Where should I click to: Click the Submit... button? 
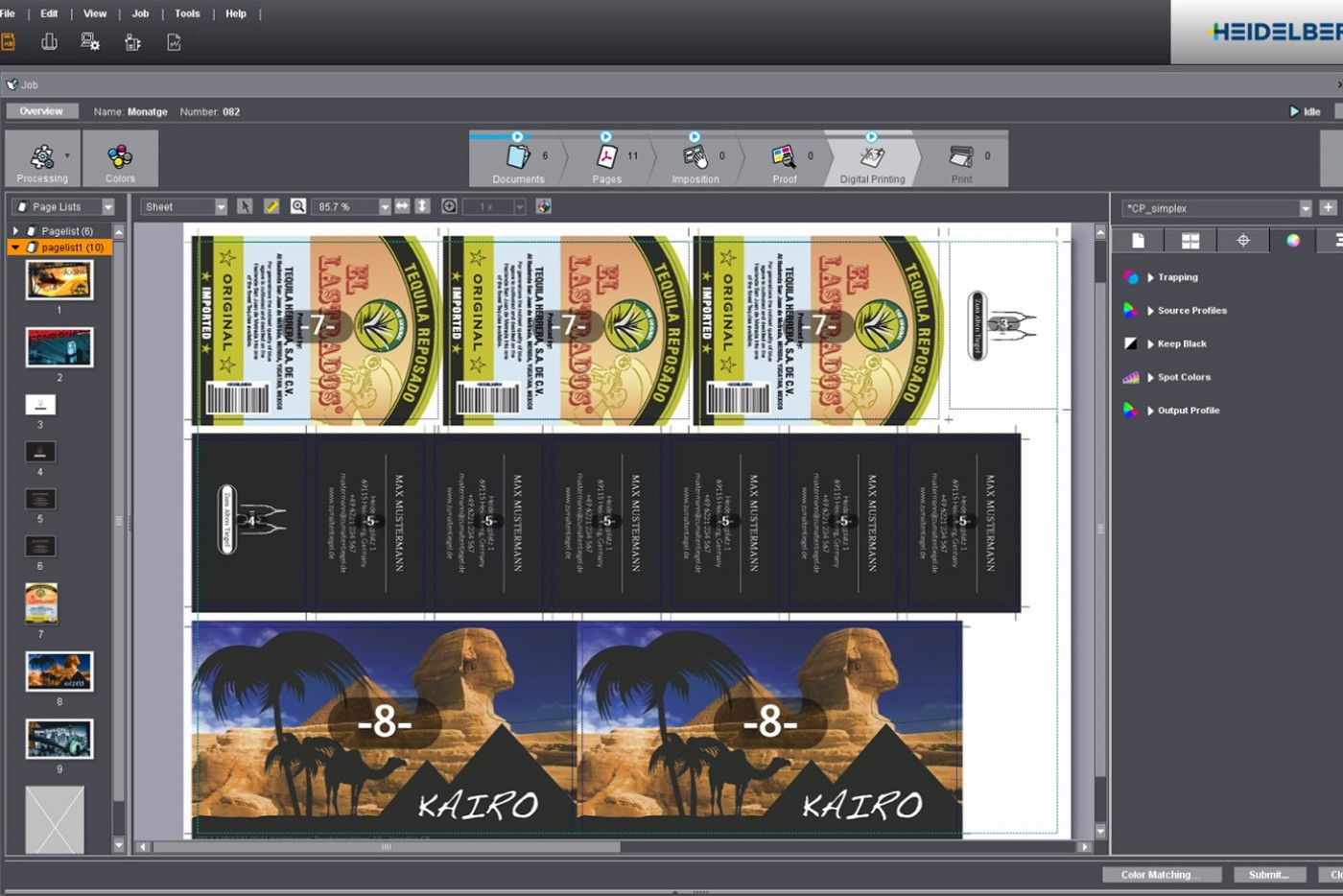pos(1268,875)
